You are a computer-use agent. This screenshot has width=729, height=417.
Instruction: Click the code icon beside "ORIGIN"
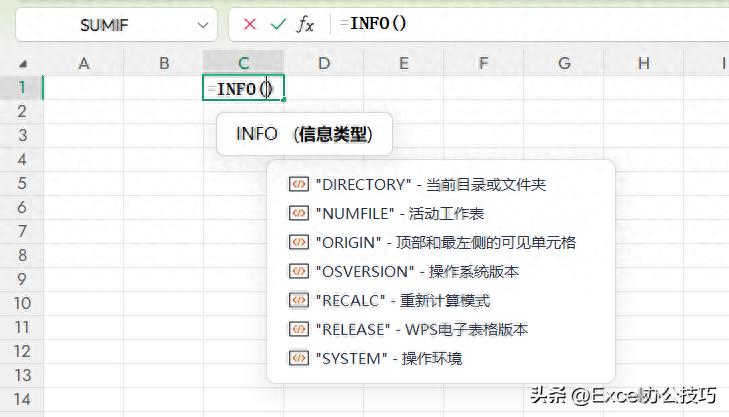click(x=298, y=242)
